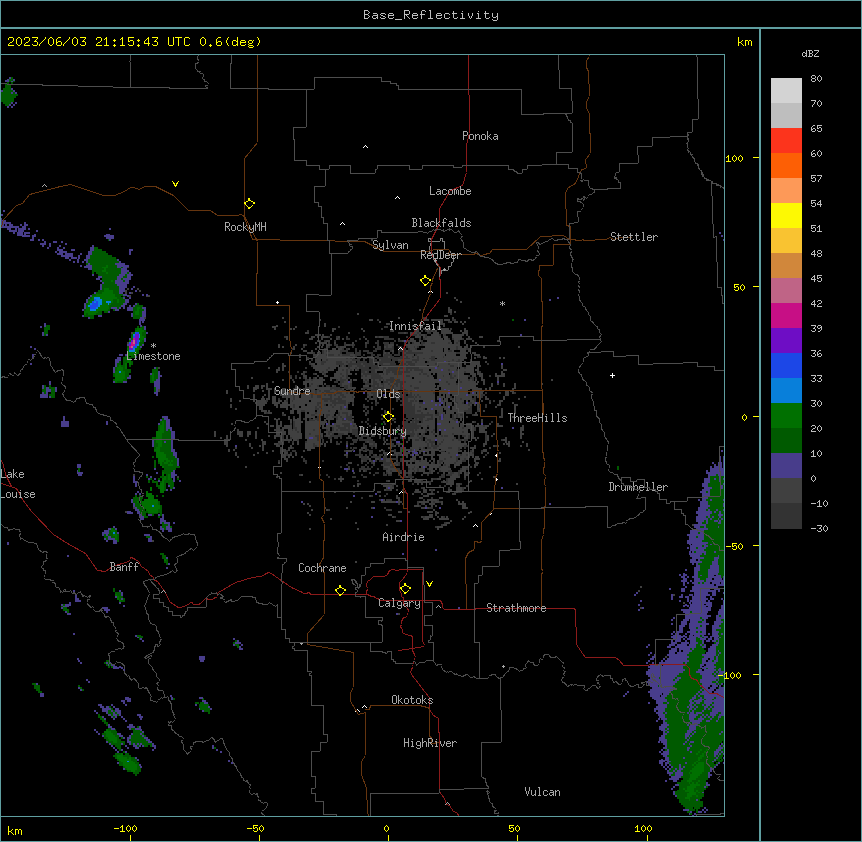Click the Innisfail label
Viewport: 862px width, 842px height.
click(415, 326)
